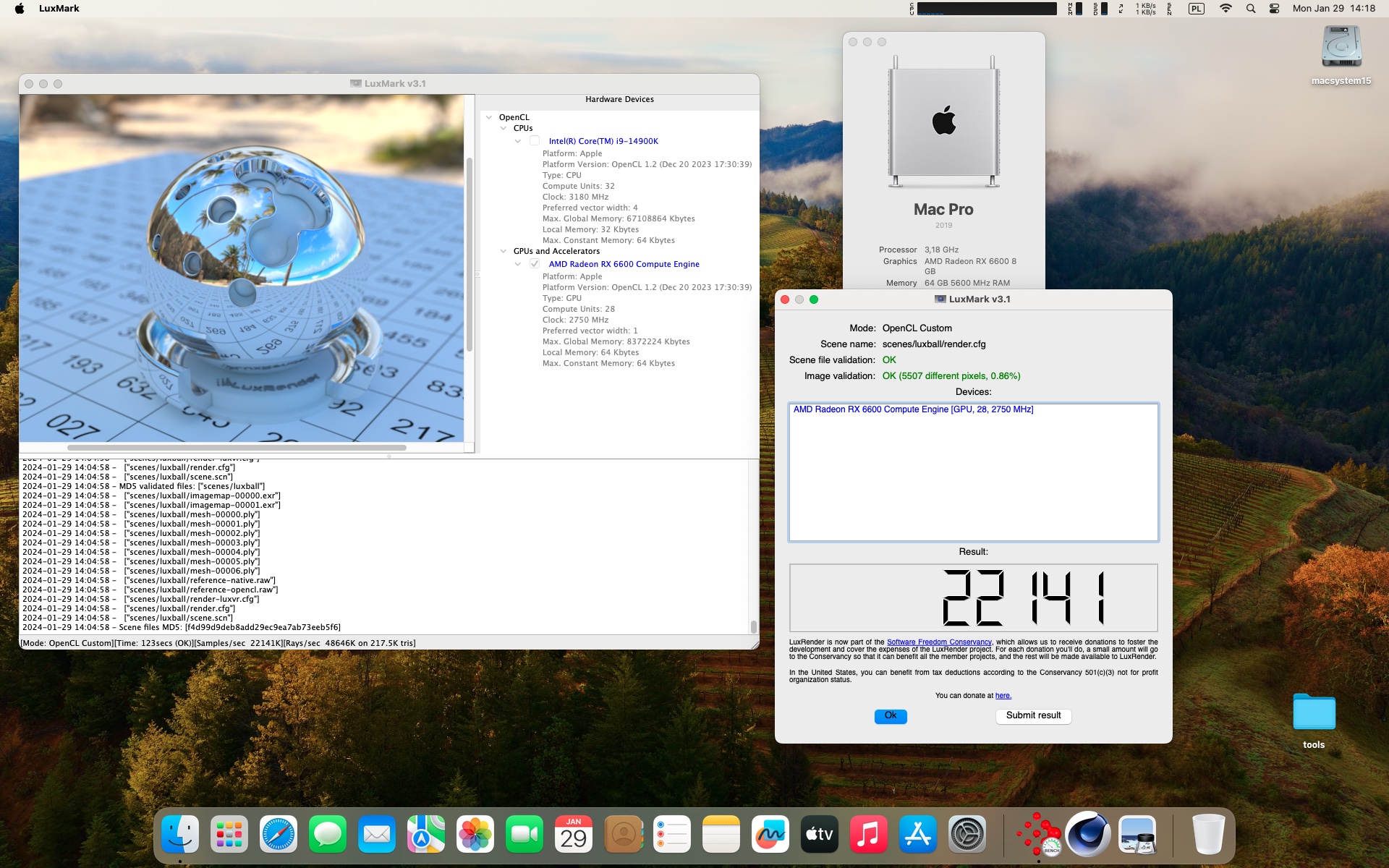Open Freeform app in the Dock

pyautogui.click(x=770, y=834)
